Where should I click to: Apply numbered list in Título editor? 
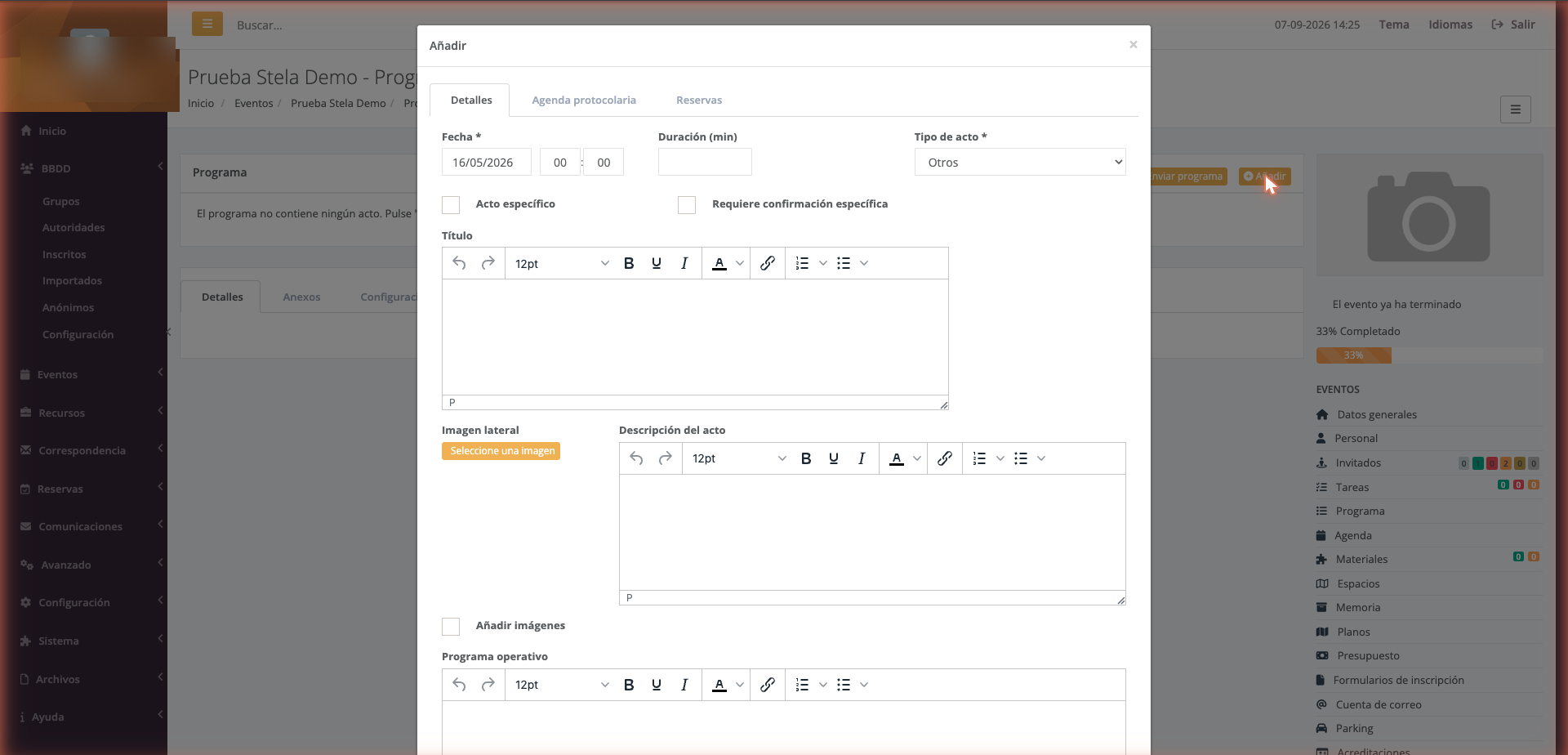(803, 263)
